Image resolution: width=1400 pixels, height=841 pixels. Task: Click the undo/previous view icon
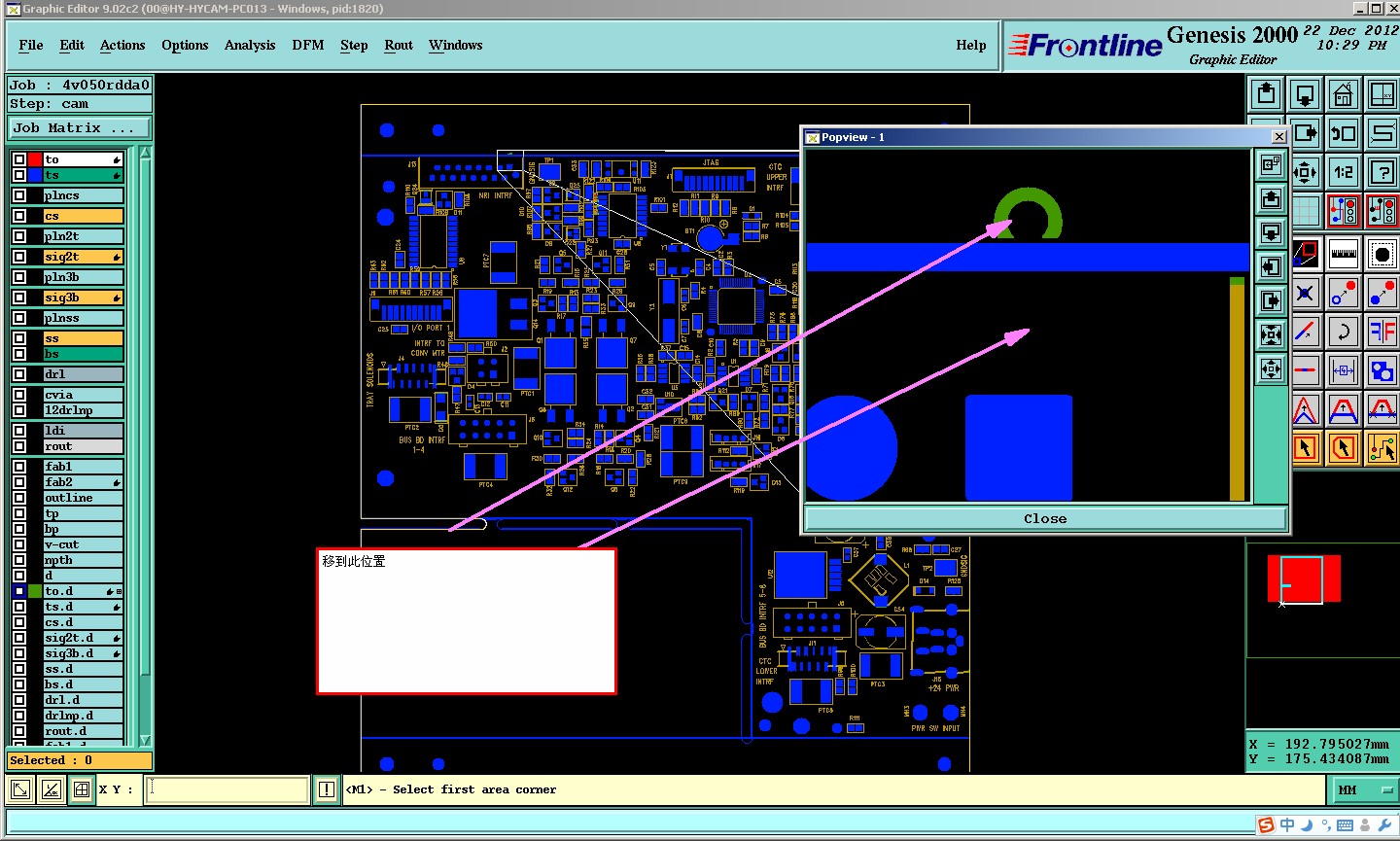1343,133
